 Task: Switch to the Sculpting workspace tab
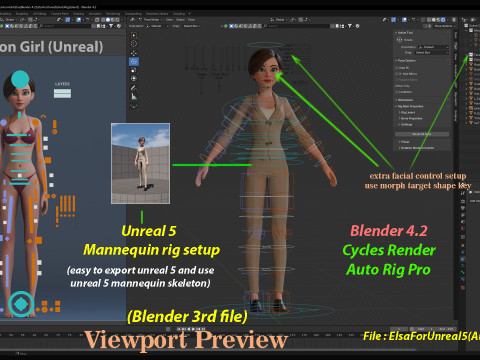point(22,14)
